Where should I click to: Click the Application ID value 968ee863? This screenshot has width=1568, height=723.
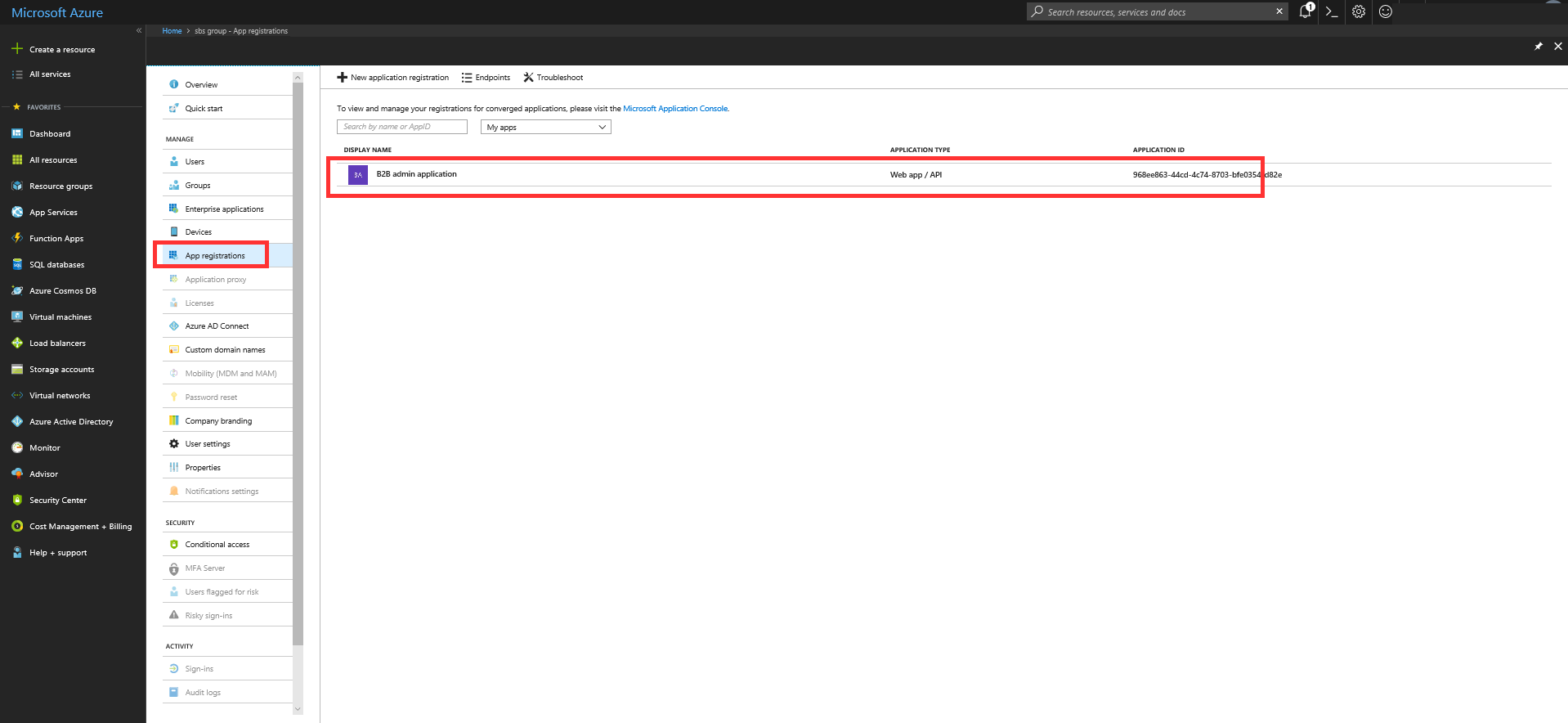[1207, 175]
